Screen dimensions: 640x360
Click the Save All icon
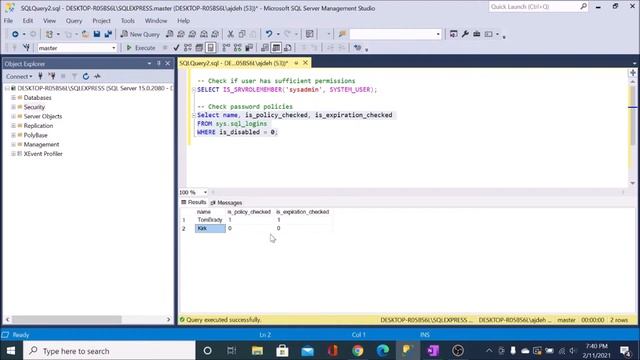point(108,34)
